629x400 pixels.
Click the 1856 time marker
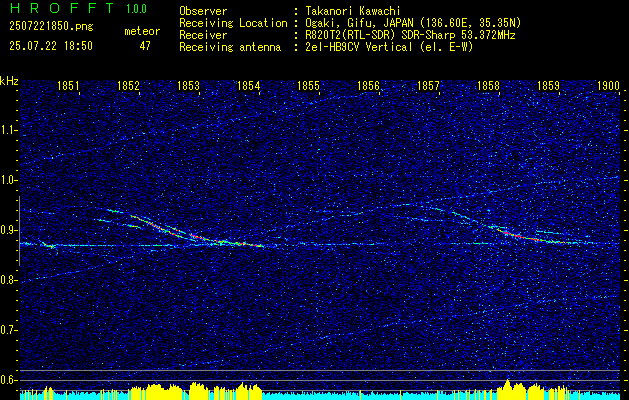(x=368, y=86)
